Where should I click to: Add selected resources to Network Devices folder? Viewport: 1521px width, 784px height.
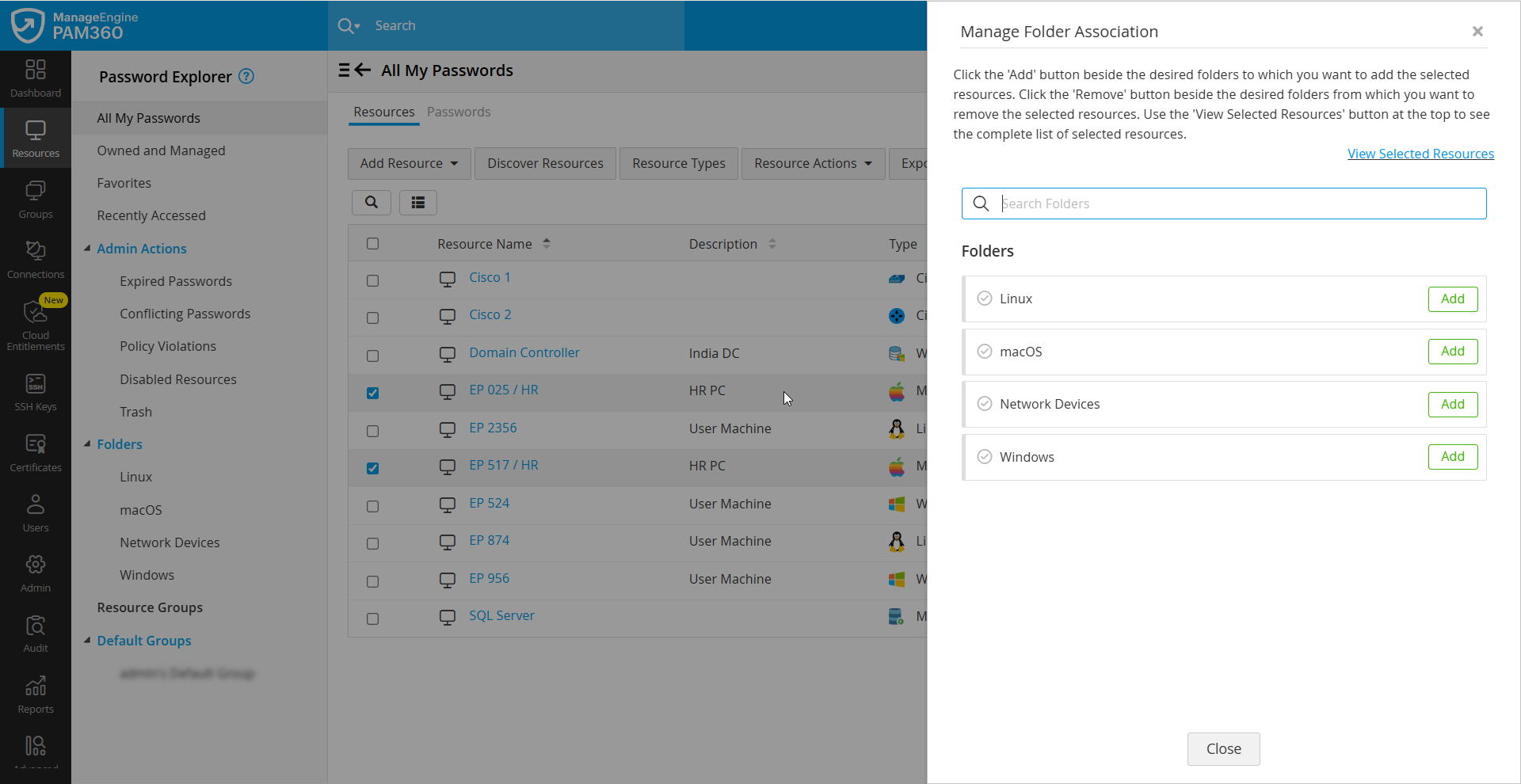[x=1452, y=404]
